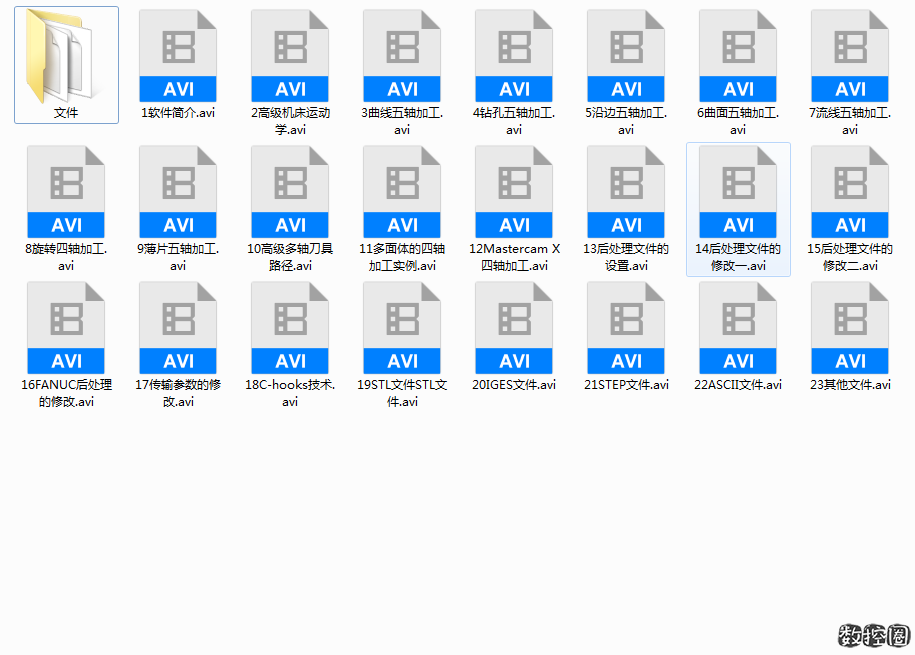Click the 17传输参数的修改.avi file icon

coord(178,328)
